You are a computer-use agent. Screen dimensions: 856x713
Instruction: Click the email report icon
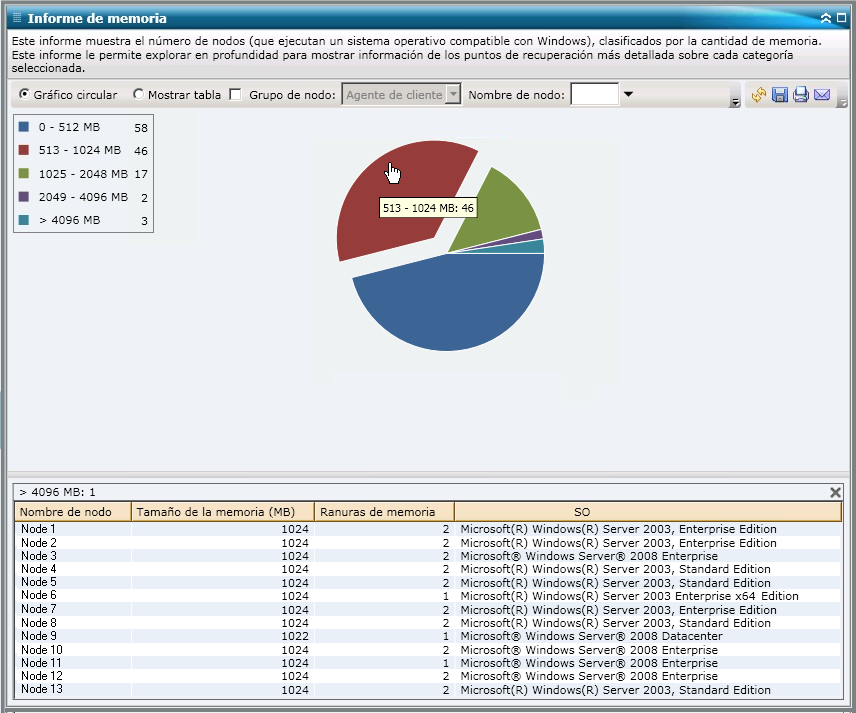coord(822,95)
